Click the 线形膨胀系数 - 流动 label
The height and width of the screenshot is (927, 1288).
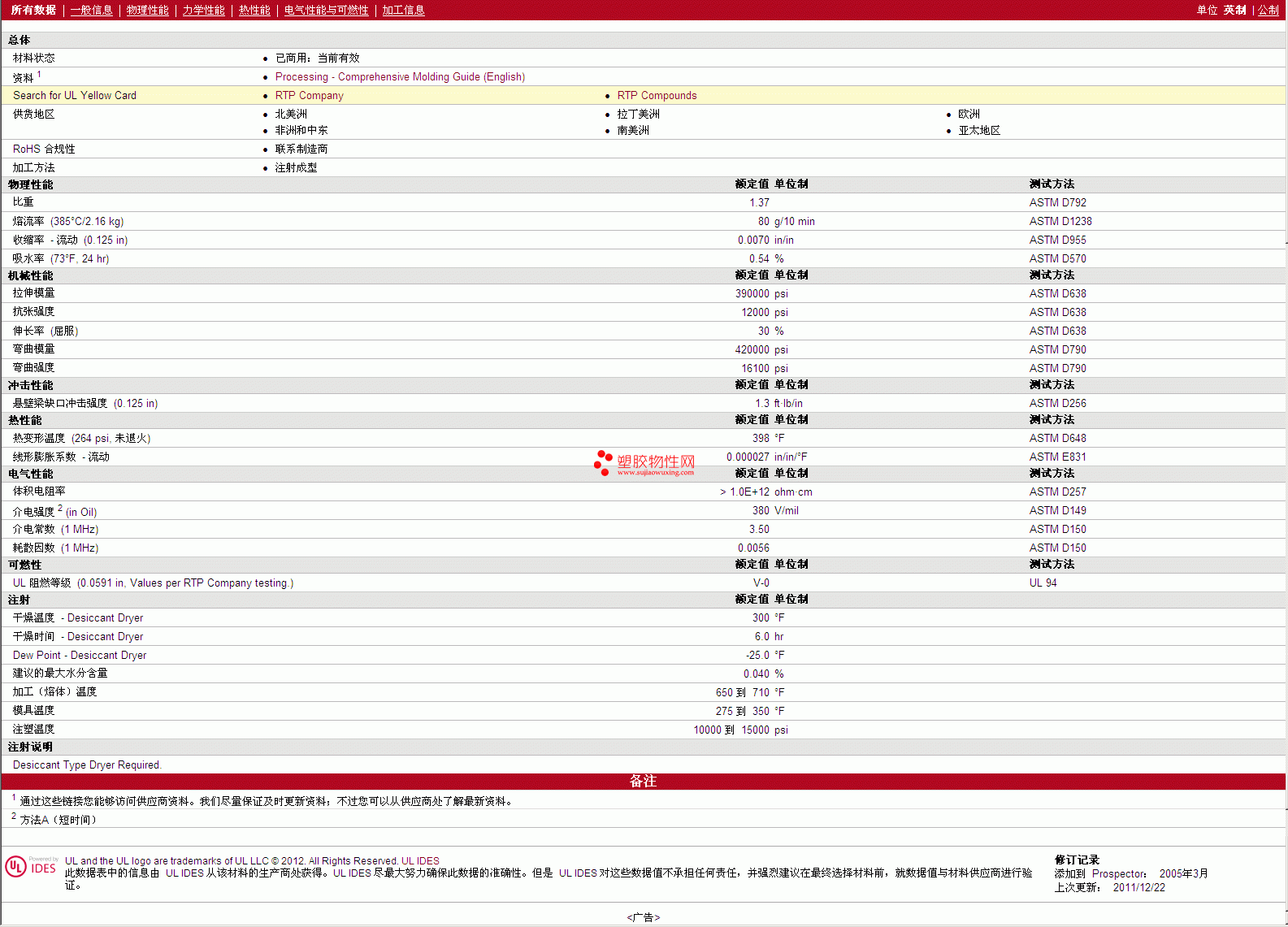point(61,457)
